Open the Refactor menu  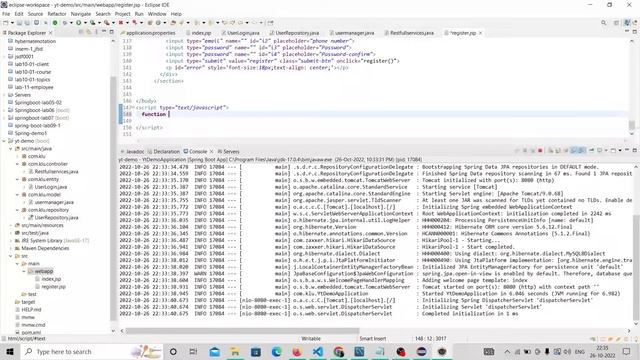point(57,14)
